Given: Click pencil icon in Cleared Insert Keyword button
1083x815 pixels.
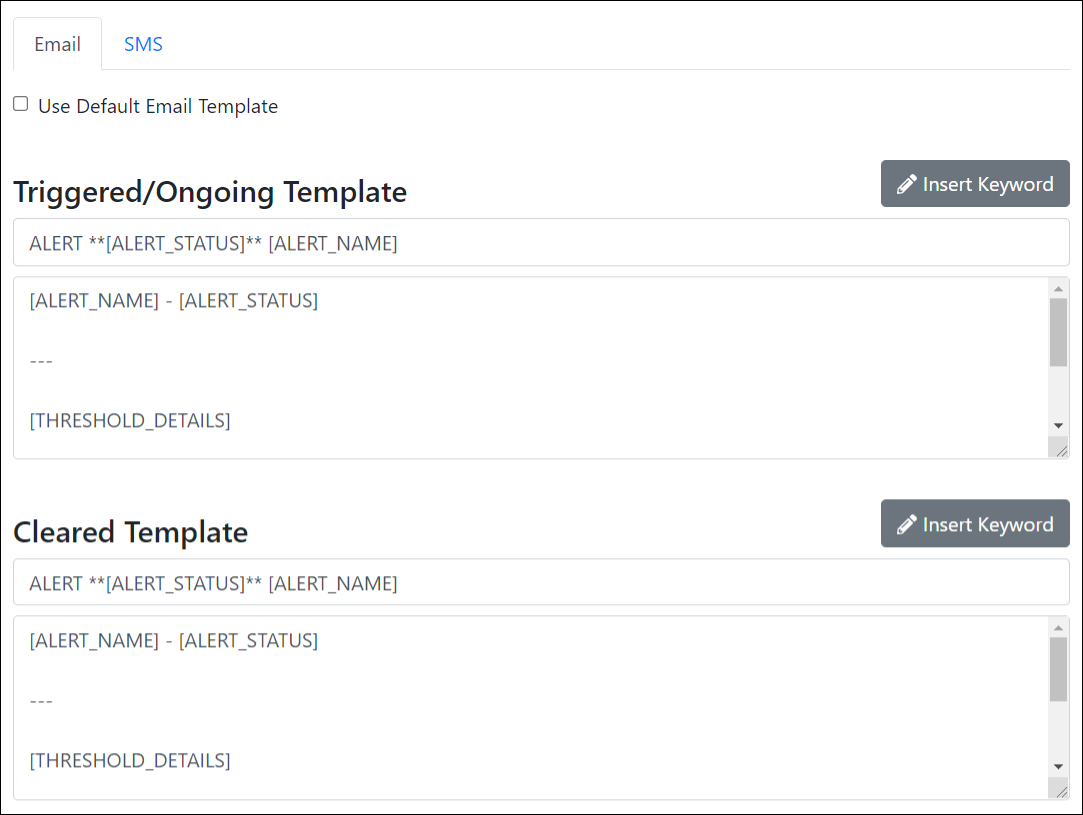Looking at the screenshot, I should 907,525.
